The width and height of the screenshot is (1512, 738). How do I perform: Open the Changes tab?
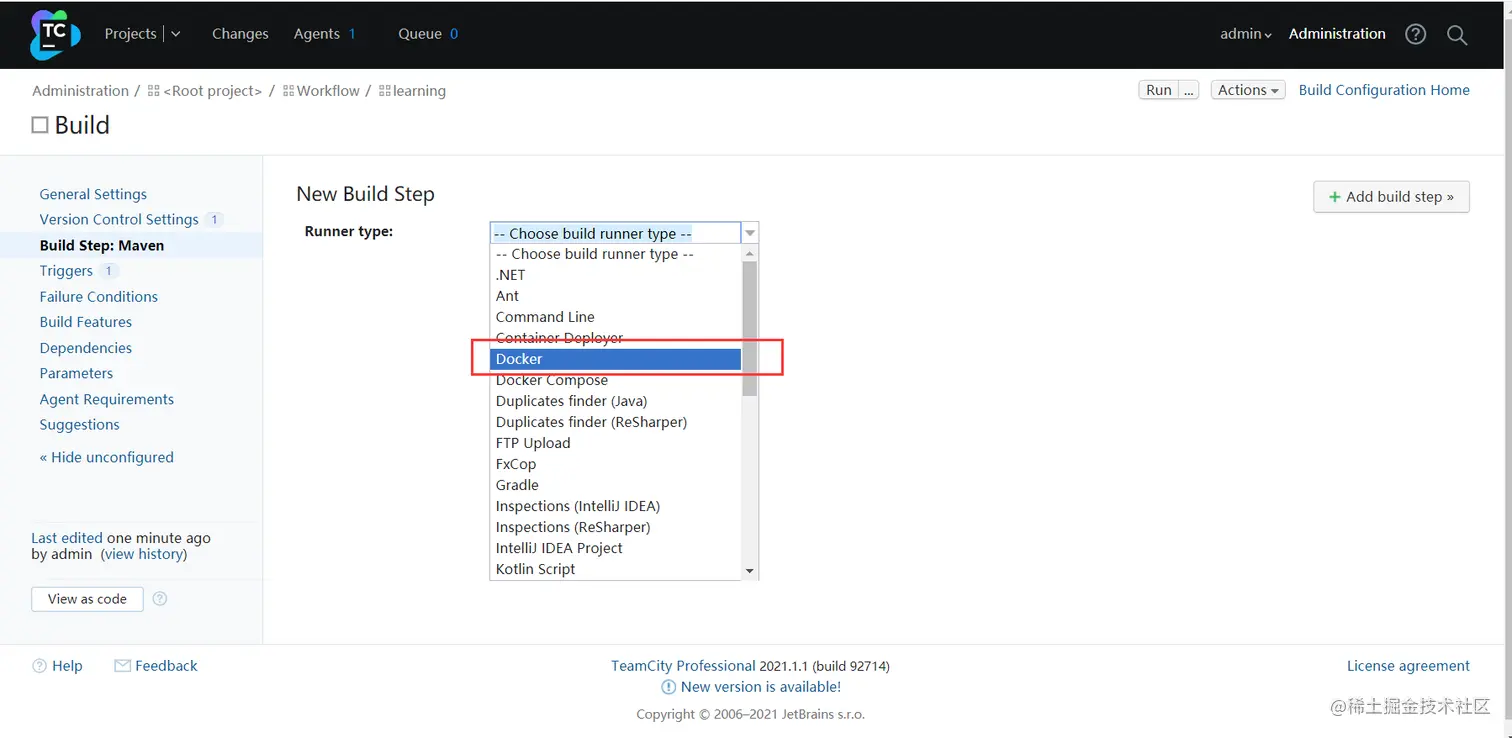240,34
